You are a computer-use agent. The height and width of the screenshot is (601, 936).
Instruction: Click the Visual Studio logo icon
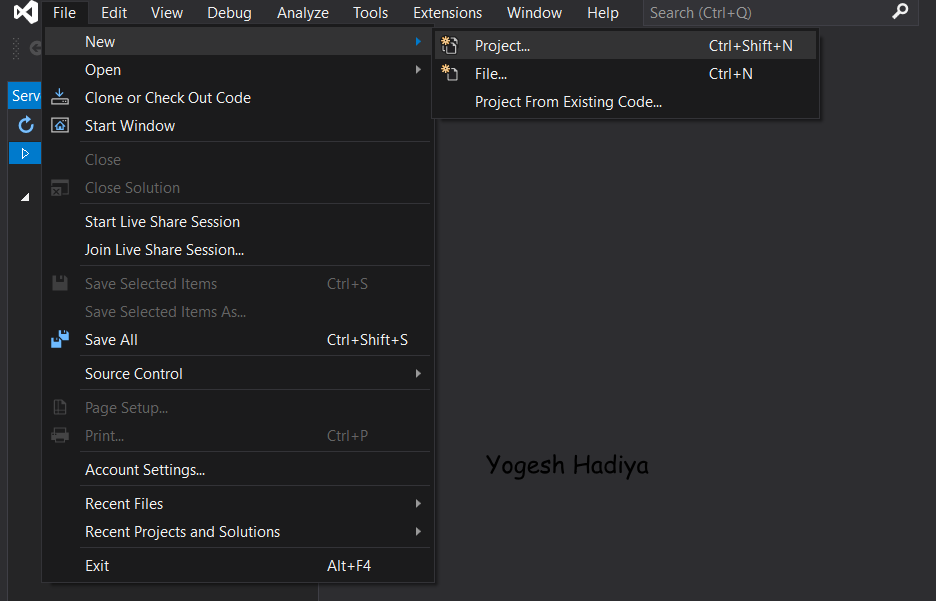[x=25, y=13]
